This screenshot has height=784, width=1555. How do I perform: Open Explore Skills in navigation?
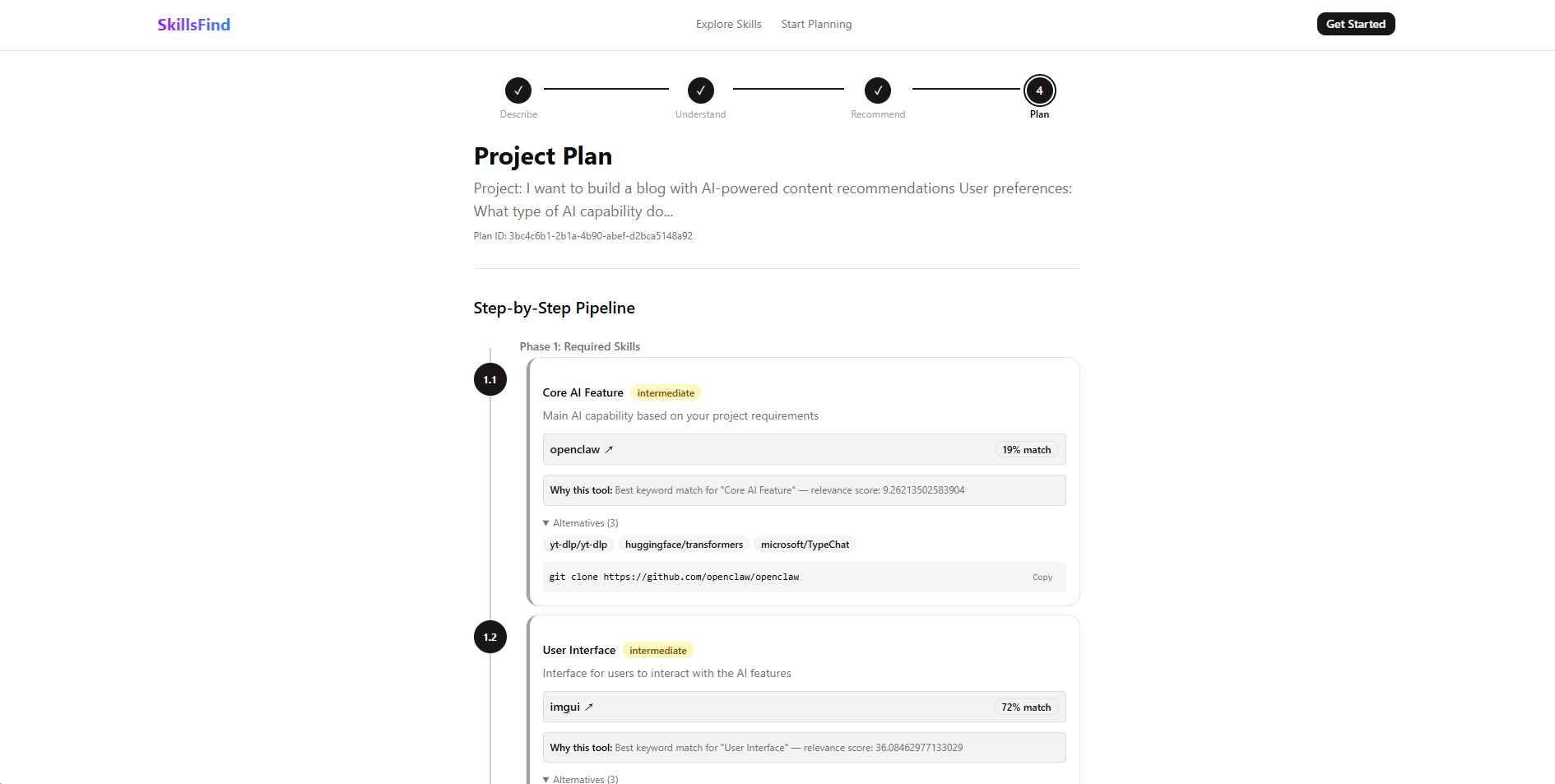click(x=729, y=25)
